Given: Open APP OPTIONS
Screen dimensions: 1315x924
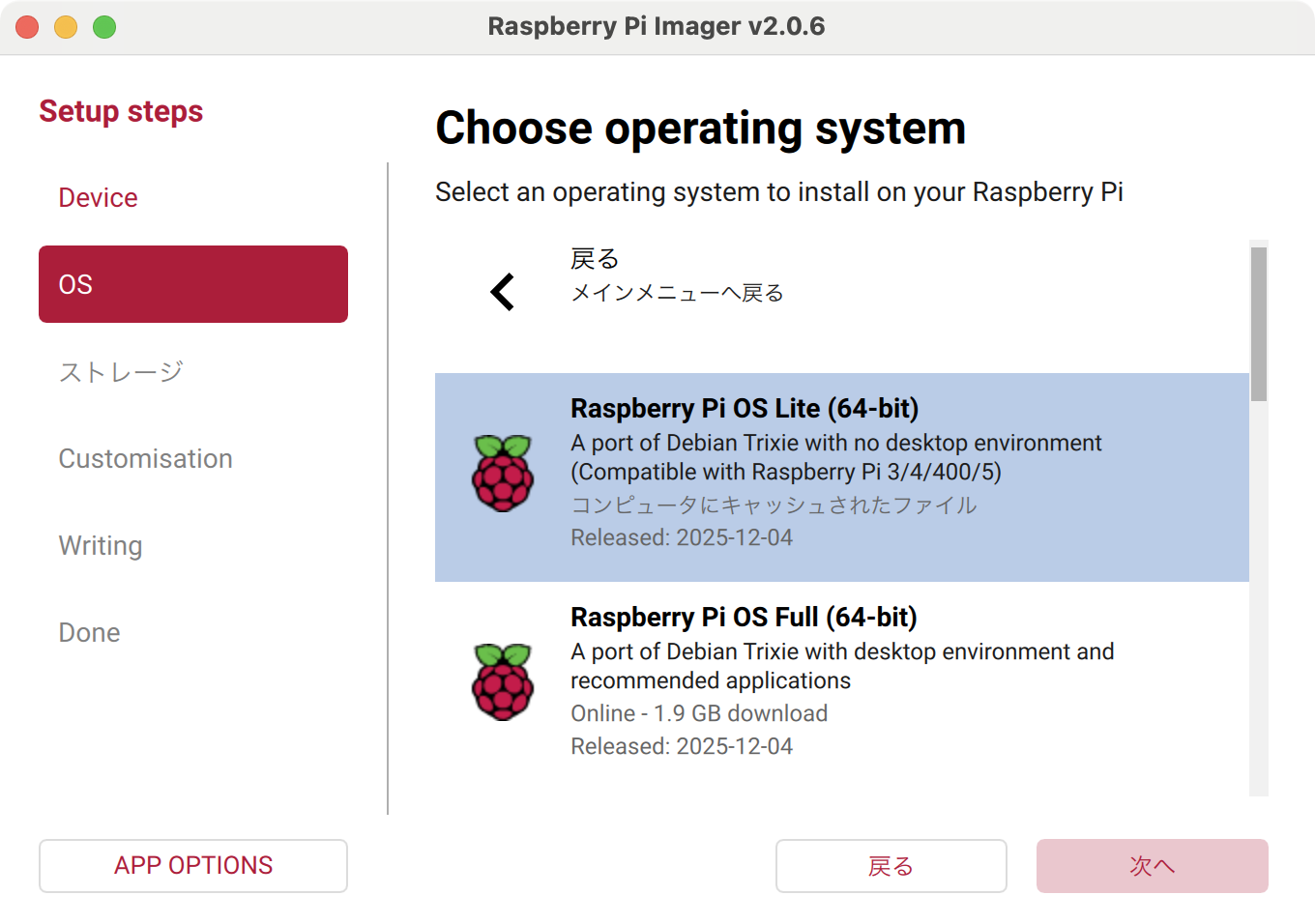Looking at the screenshot, I should point(193,865).
